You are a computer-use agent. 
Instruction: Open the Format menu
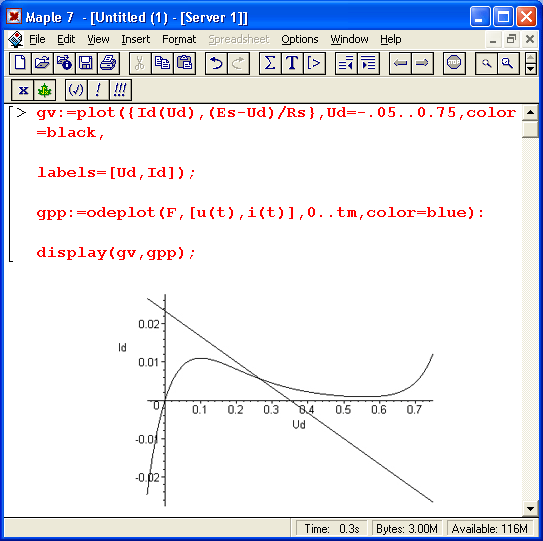coord(179,39)
